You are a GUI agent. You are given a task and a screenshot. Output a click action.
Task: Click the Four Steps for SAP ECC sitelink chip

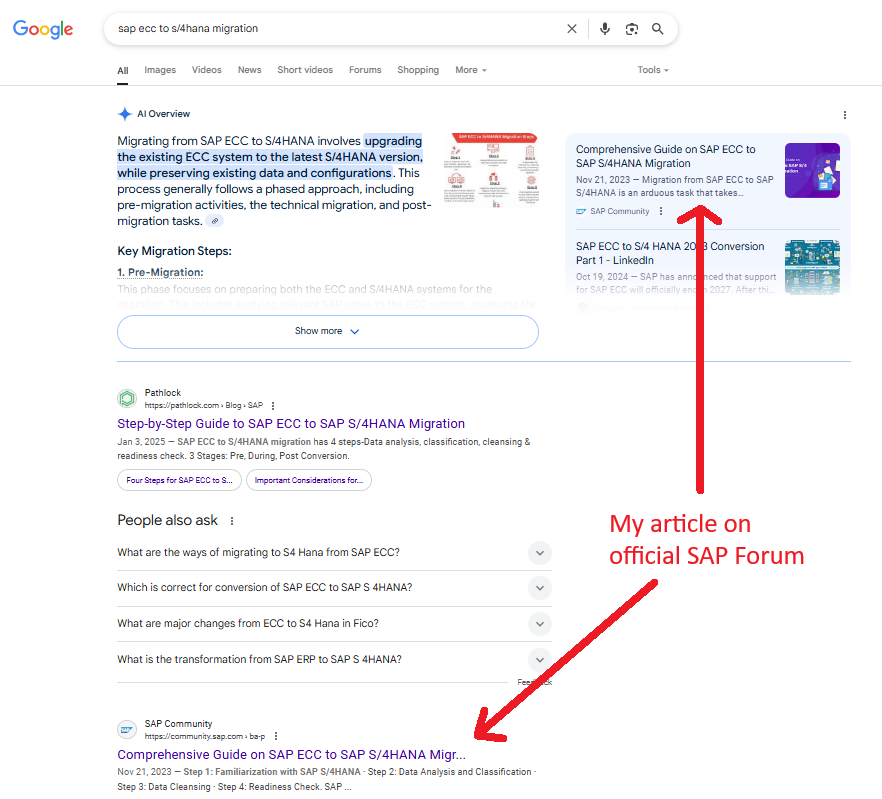179,480
